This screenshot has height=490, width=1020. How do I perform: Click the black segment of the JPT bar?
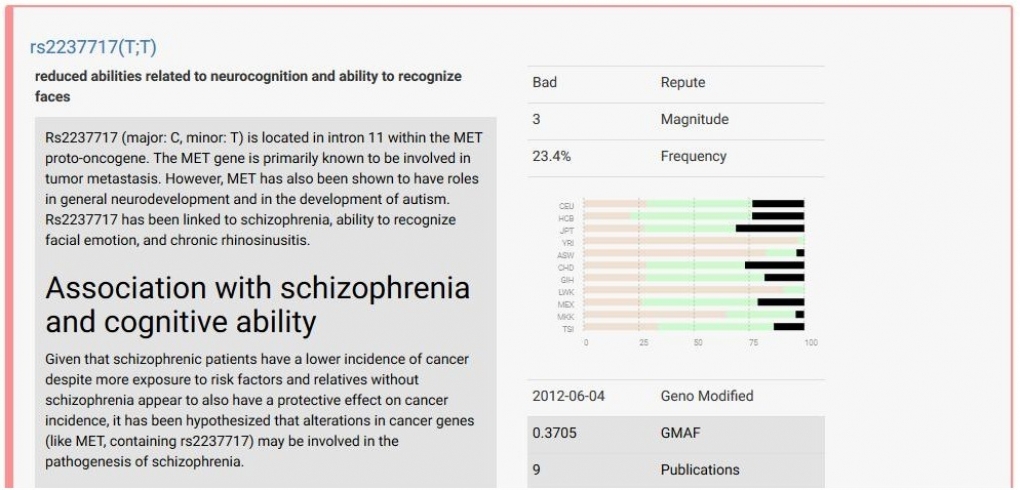click(x=770, y=228)
